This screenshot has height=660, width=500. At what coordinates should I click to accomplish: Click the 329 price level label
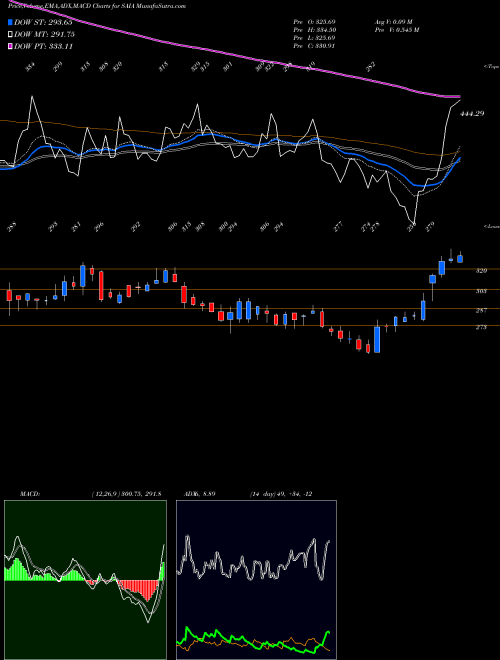click(x=481, y=271)
